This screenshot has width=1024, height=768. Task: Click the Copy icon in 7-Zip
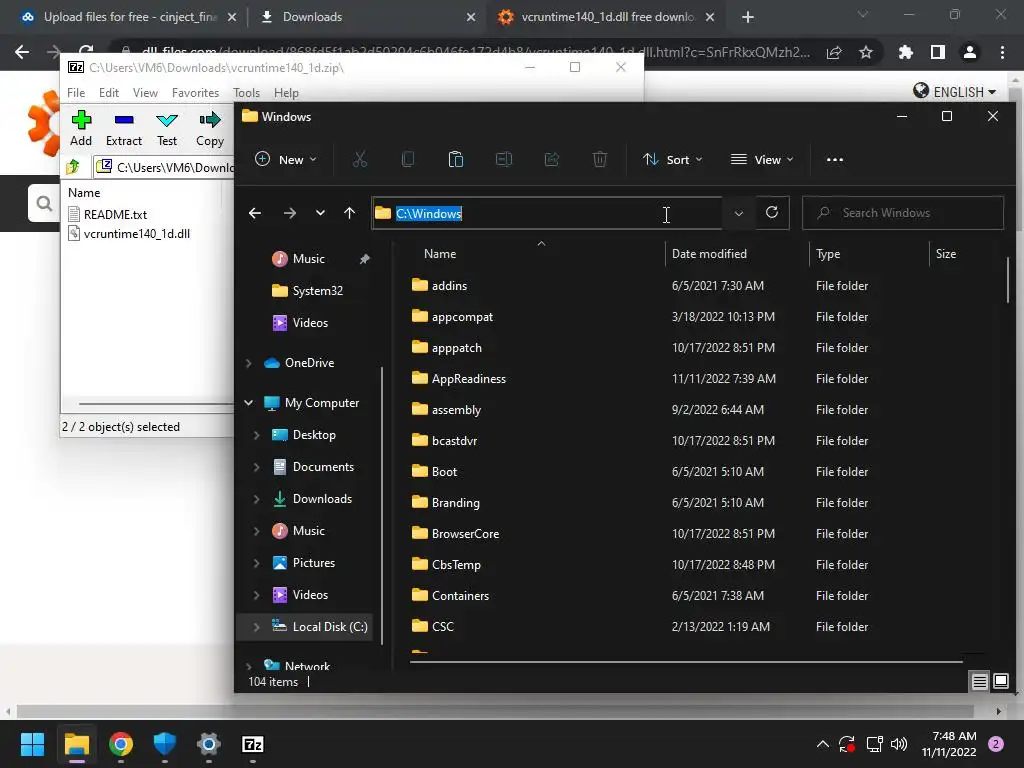pyautogui.click(x=210, y=120)
